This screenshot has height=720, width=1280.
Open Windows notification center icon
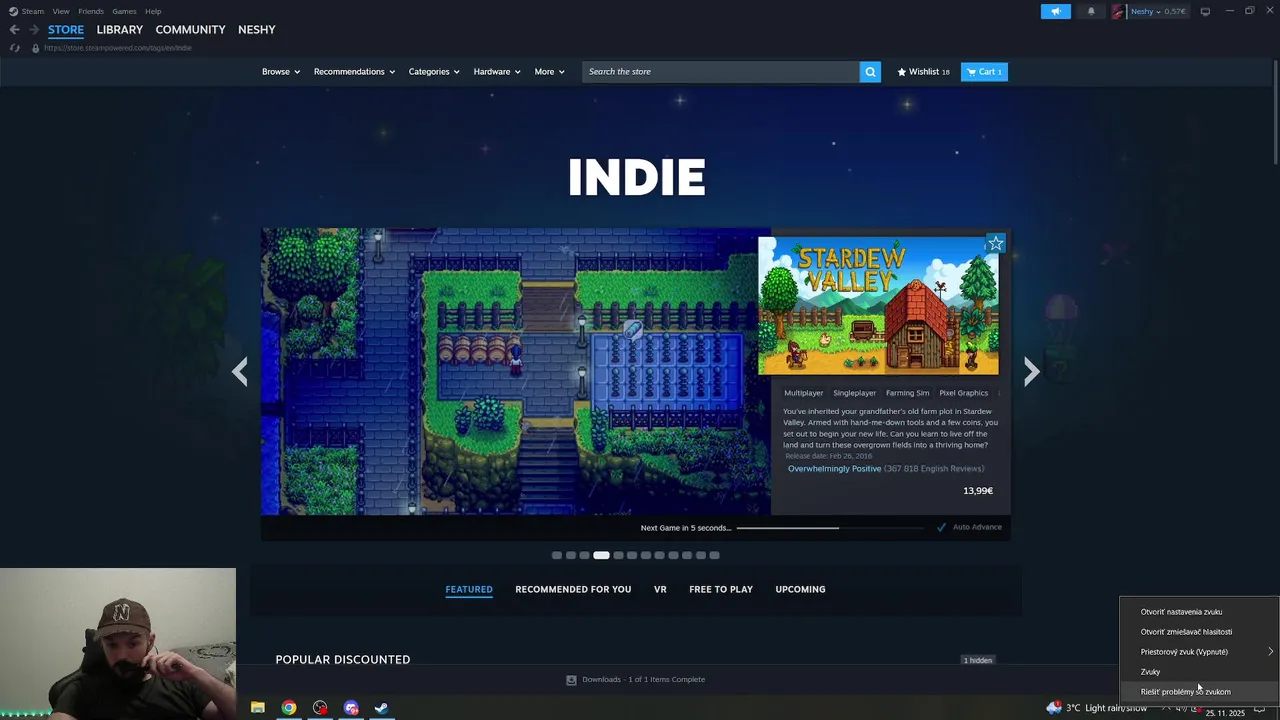(1260, 709)
